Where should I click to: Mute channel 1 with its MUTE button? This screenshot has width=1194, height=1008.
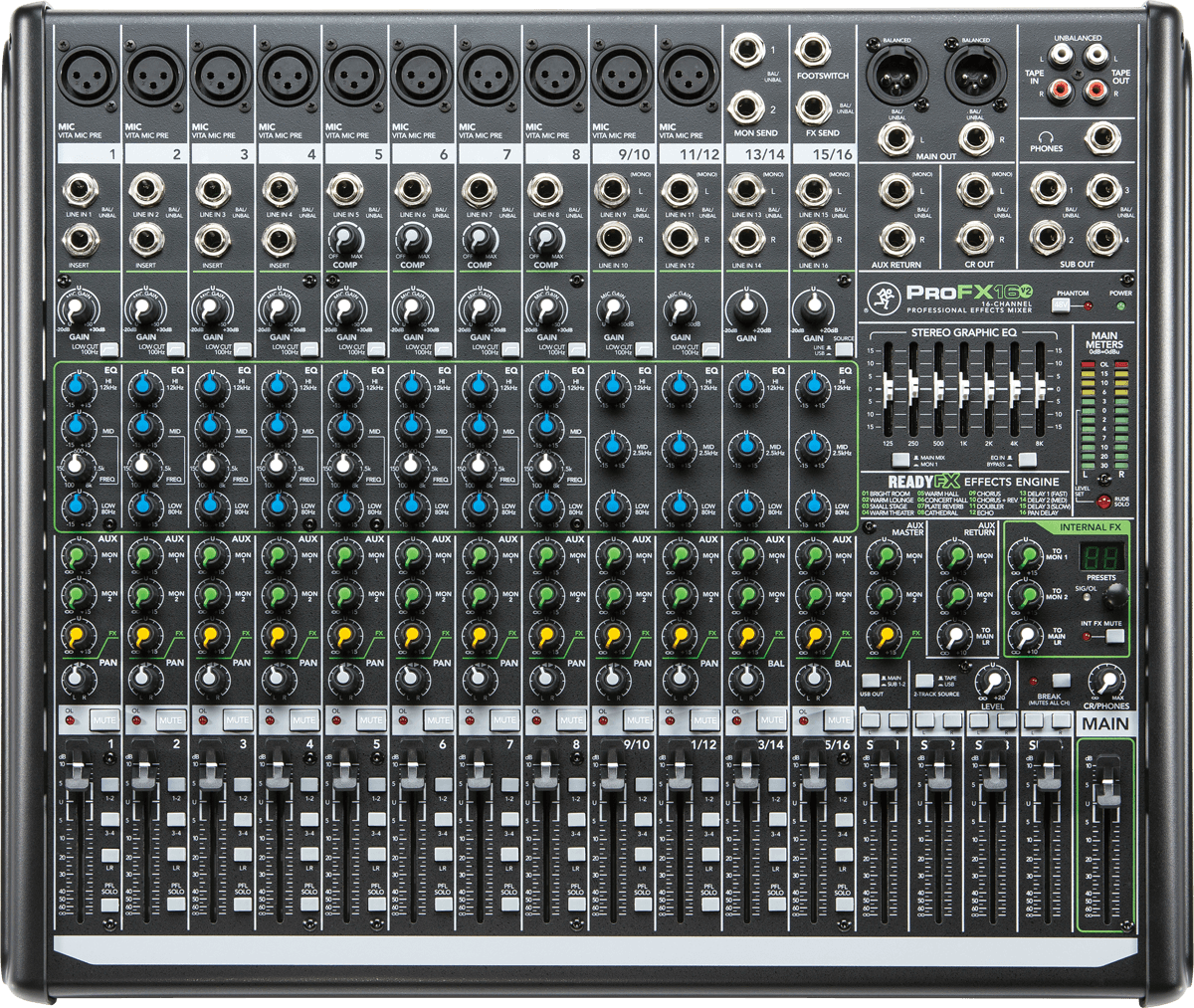(103, 718)
